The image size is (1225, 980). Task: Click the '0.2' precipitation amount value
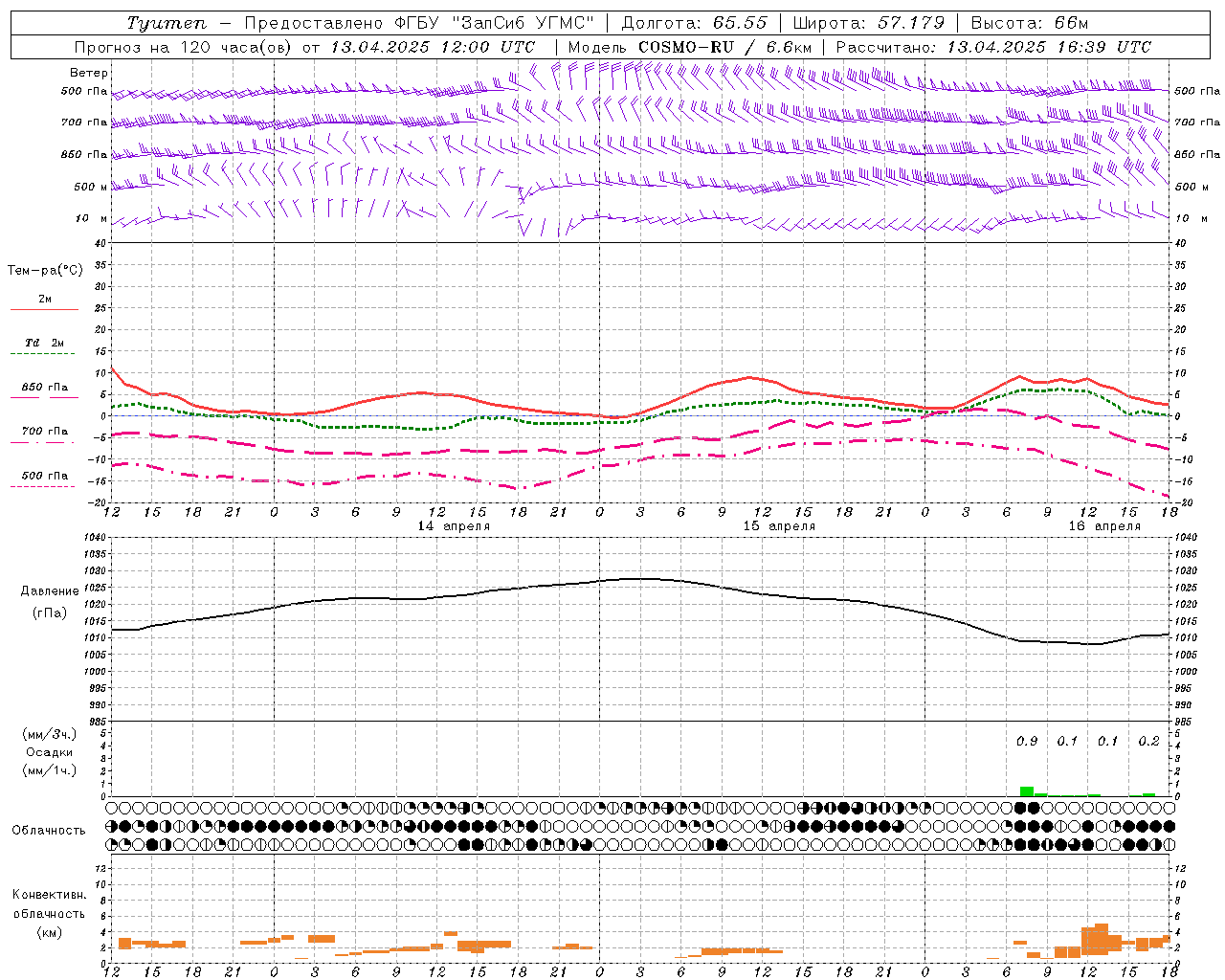1148,742
